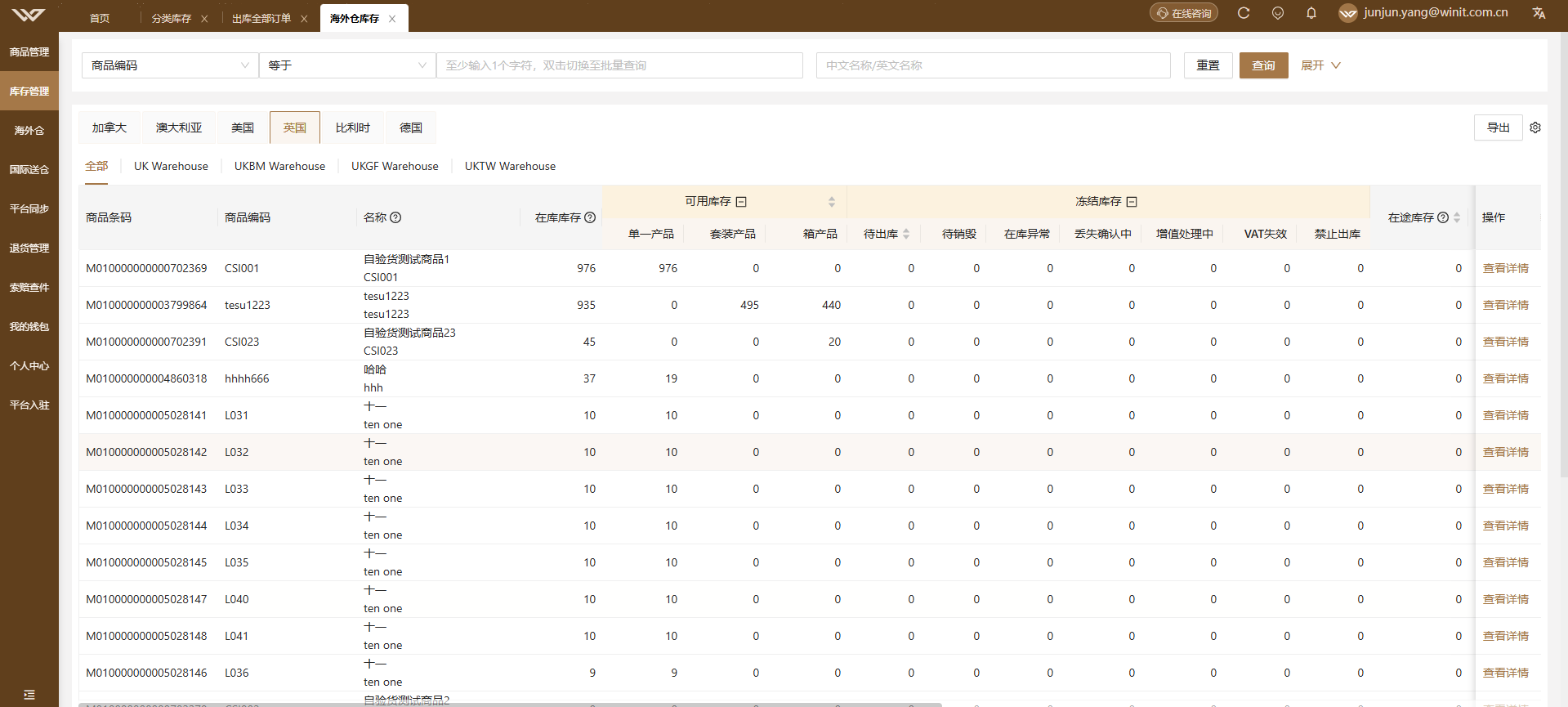This screenshot has height=707, width=1568.
Task: Click the 重置 reset button
Action: coord(1208,65)
